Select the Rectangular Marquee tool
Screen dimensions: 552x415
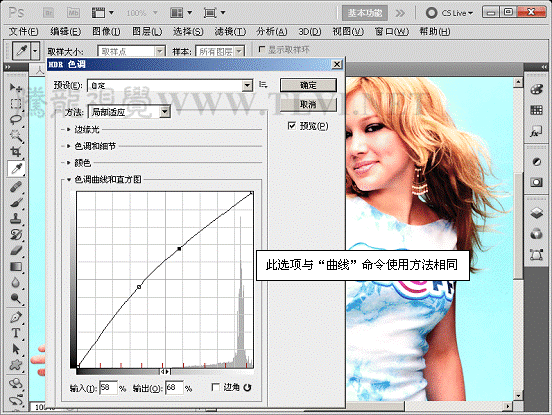[x=15, y=103]
